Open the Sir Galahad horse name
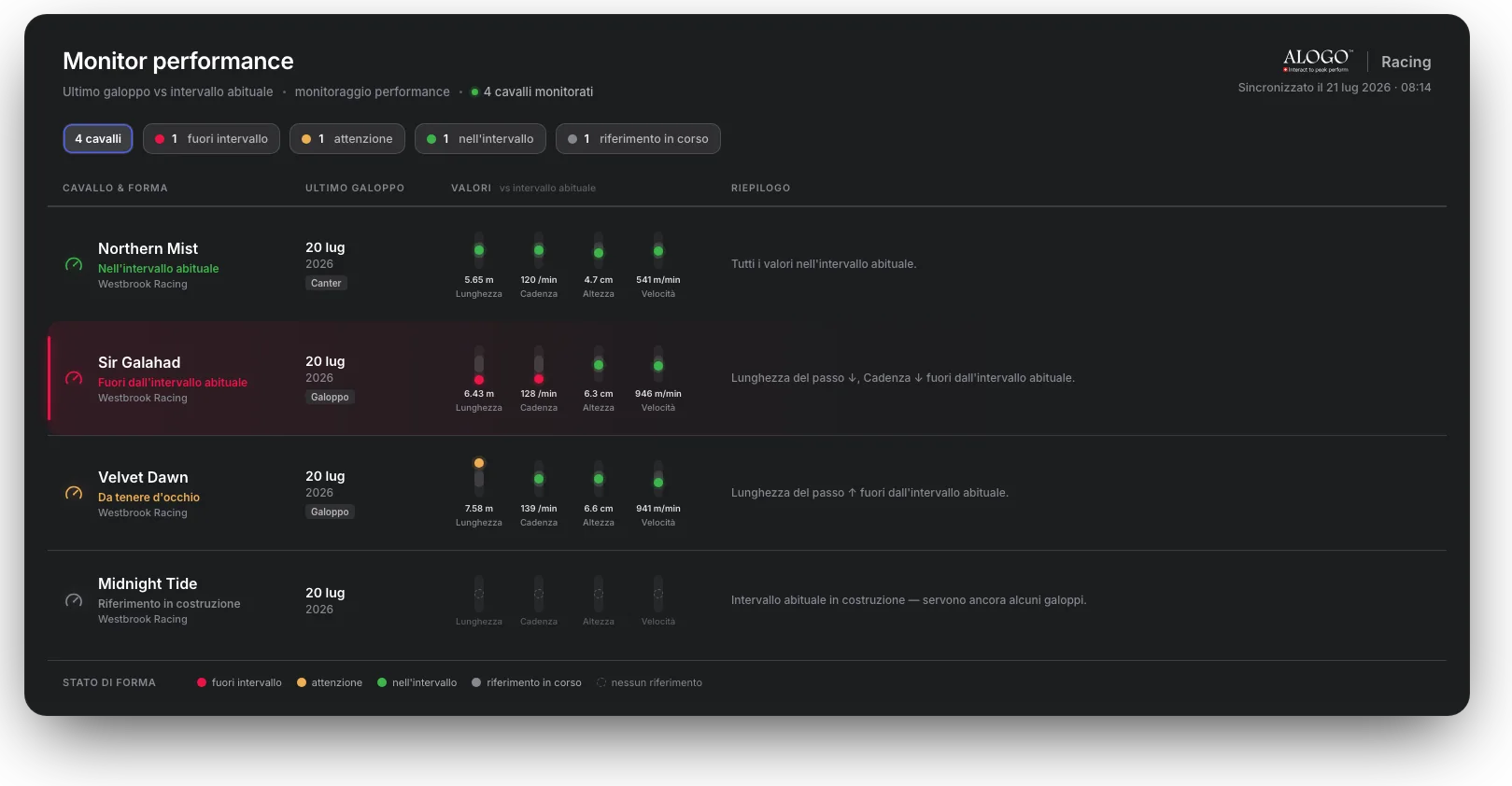The width and height of the screenshot is (1512, 786). click(x=139, y=362)
